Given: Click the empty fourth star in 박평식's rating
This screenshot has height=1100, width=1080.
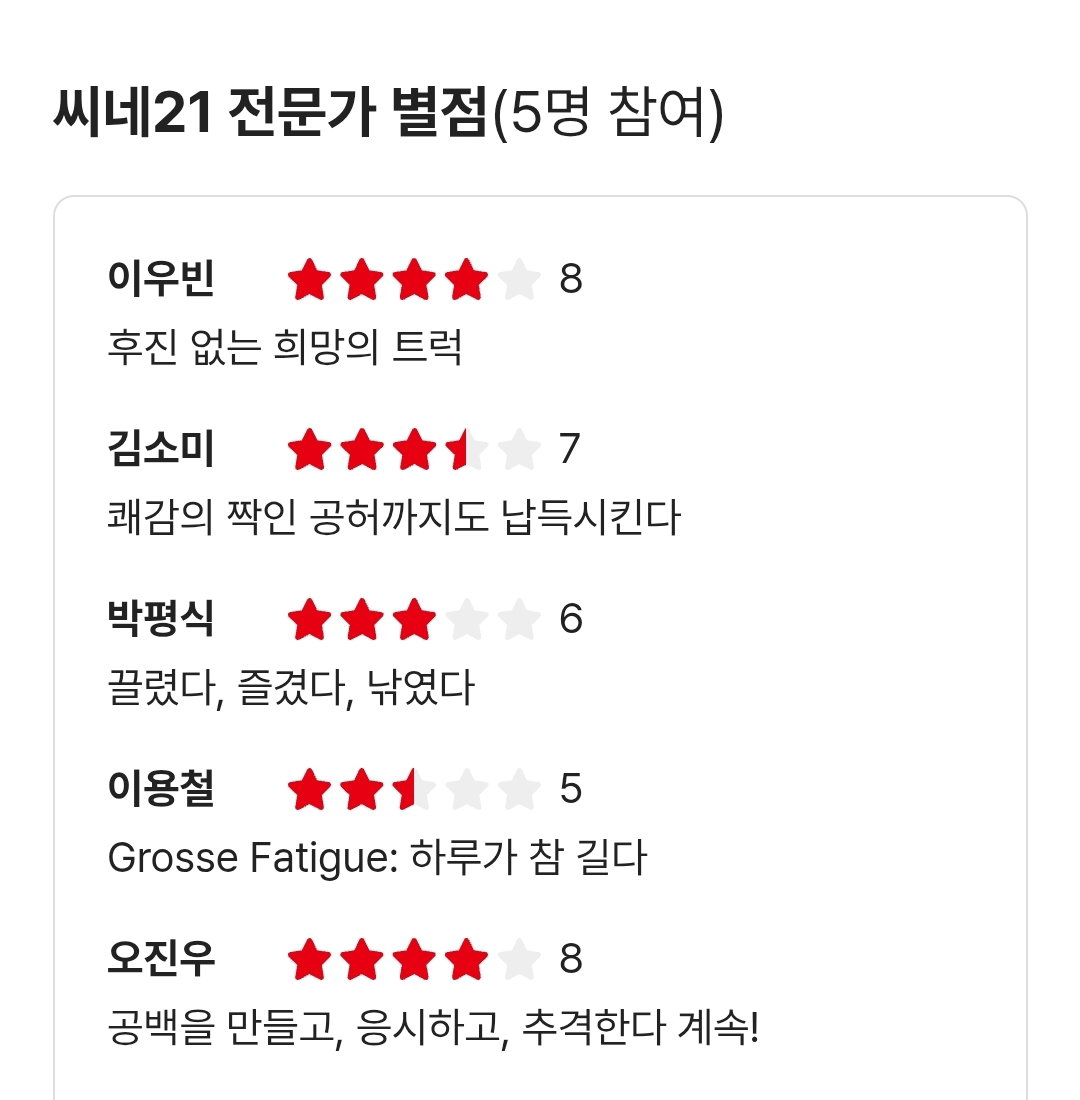Looking at the screenshot, I should [467, 619].
